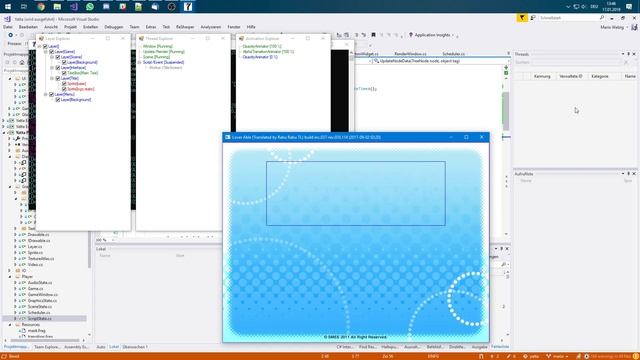The width and height of the screenshot is (640, 360).
Task: Collapse the Layer[Game] node
Action: pos(46,52)
